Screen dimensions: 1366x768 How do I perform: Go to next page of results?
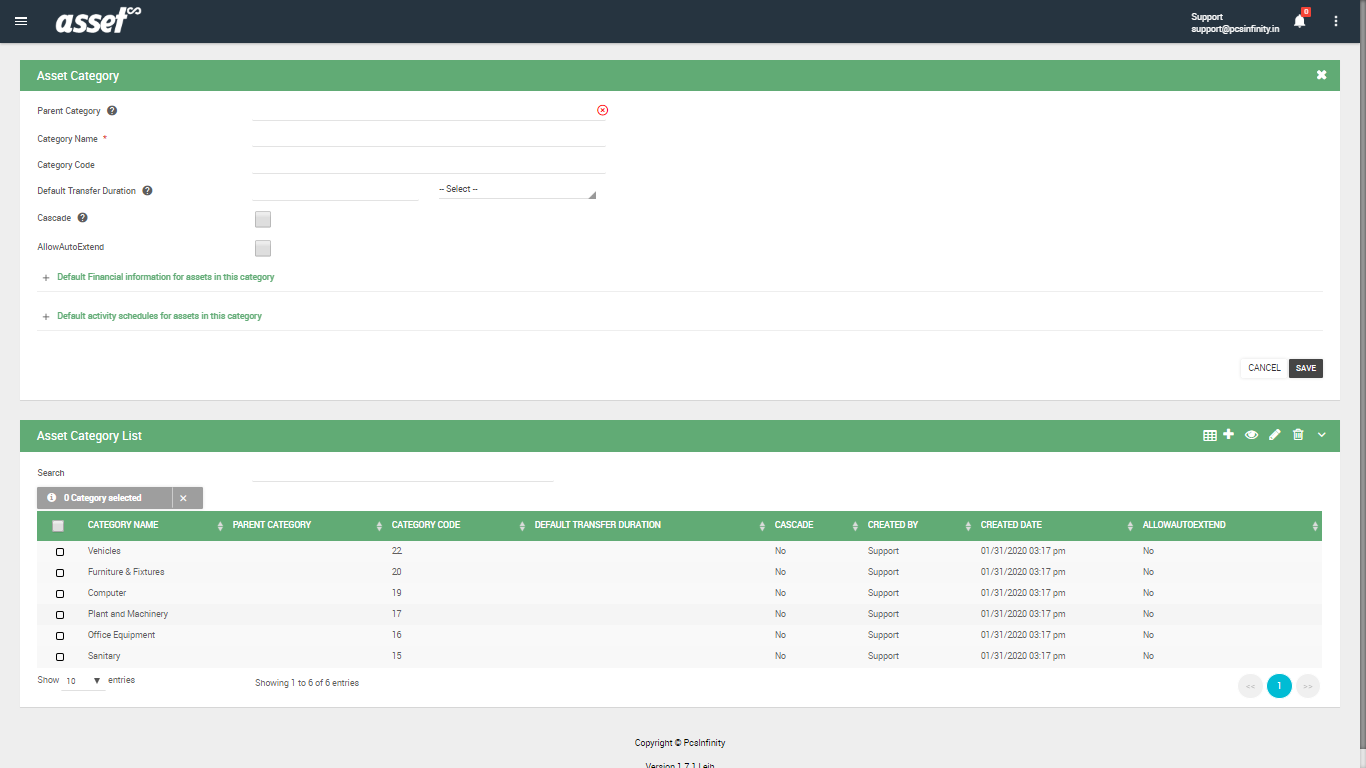(x=1308, y=686)
